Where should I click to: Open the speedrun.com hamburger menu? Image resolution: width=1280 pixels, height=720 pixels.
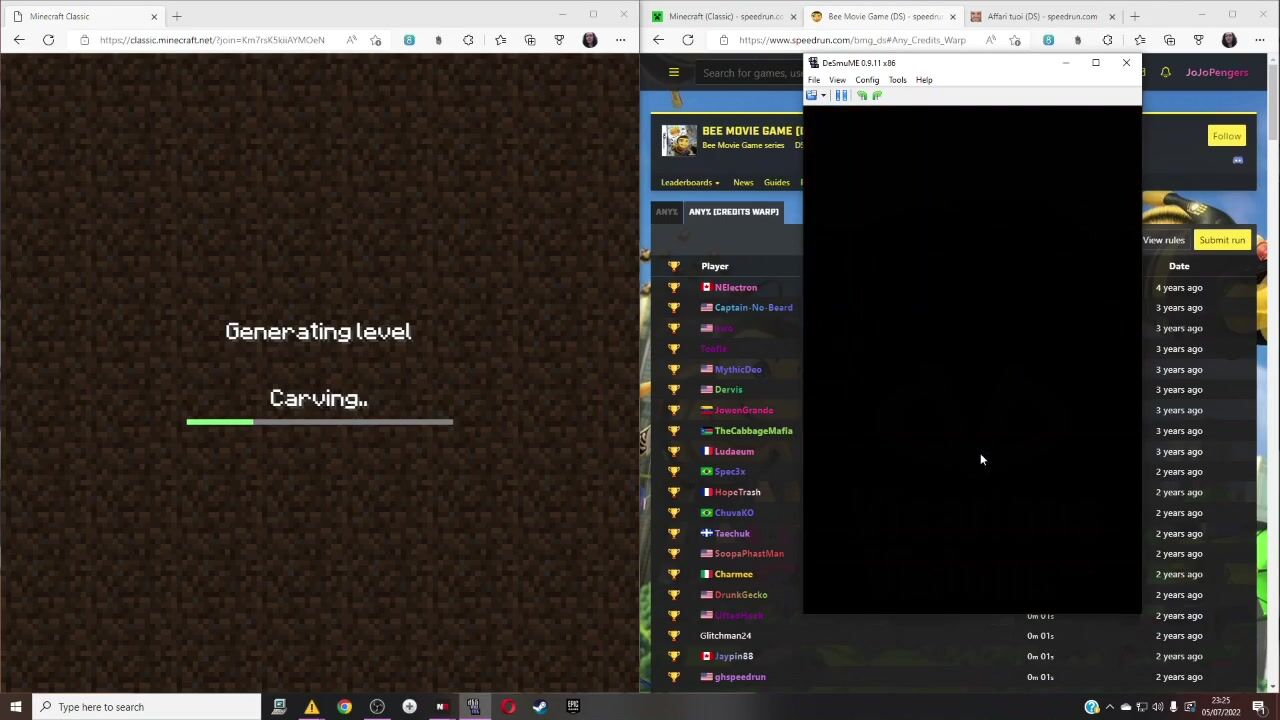pyautogui.click(x=674, y=72)
